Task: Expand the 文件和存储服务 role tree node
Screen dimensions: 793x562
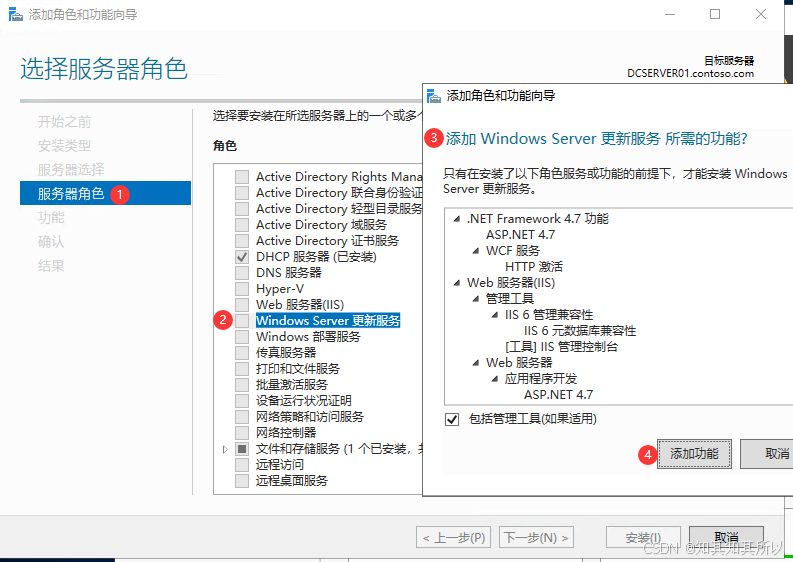Action: click(225, 449)
